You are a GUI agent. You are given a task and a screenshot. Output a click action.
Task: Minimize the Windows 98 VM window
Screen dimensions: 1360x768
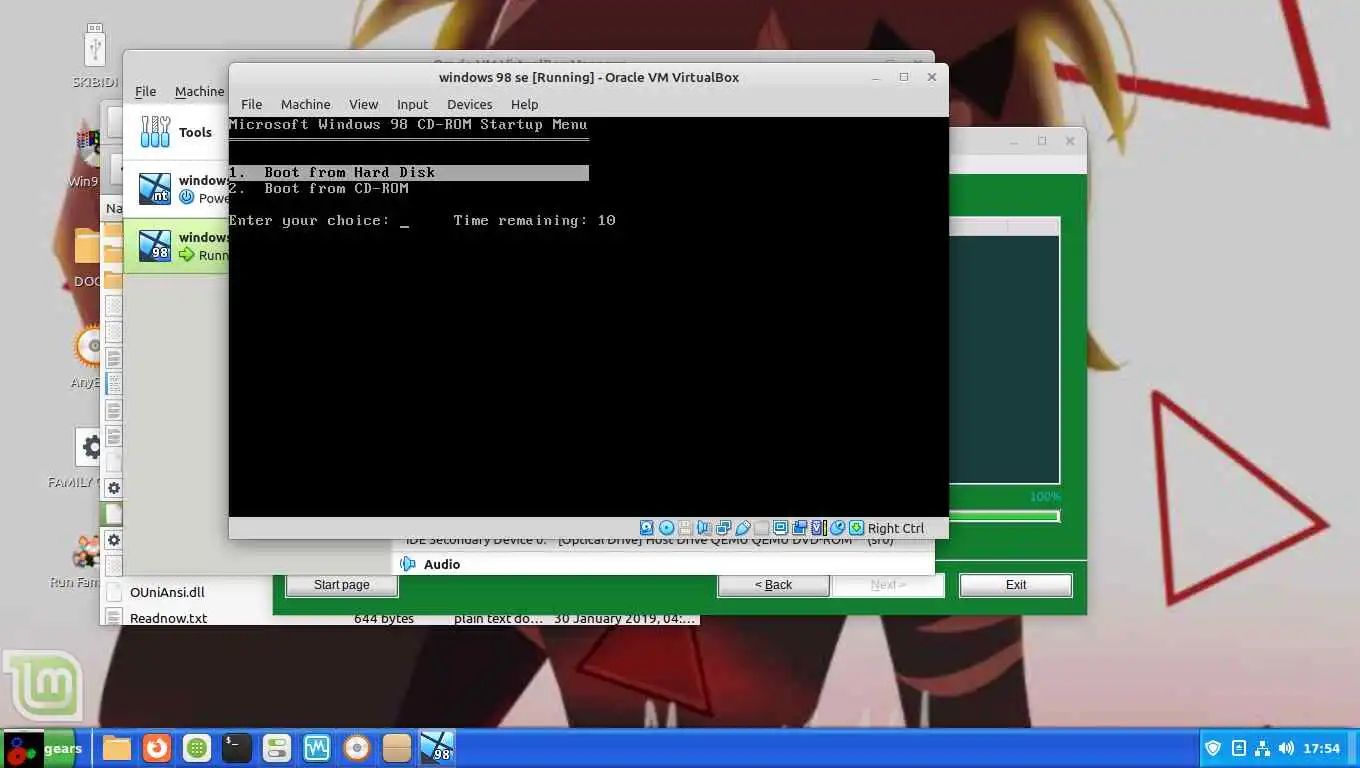coord(877,77)
